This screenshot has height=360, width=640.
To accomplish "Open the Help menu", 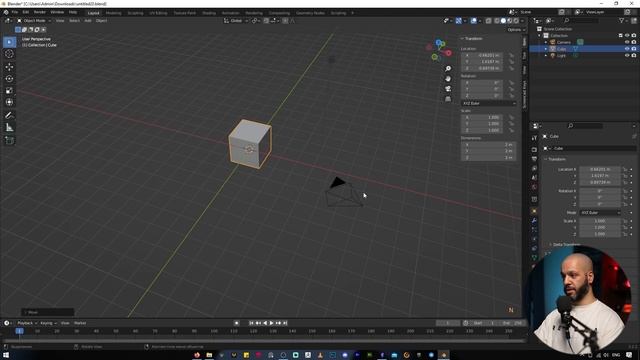I will pyautogui.click(x=73, y=12).
